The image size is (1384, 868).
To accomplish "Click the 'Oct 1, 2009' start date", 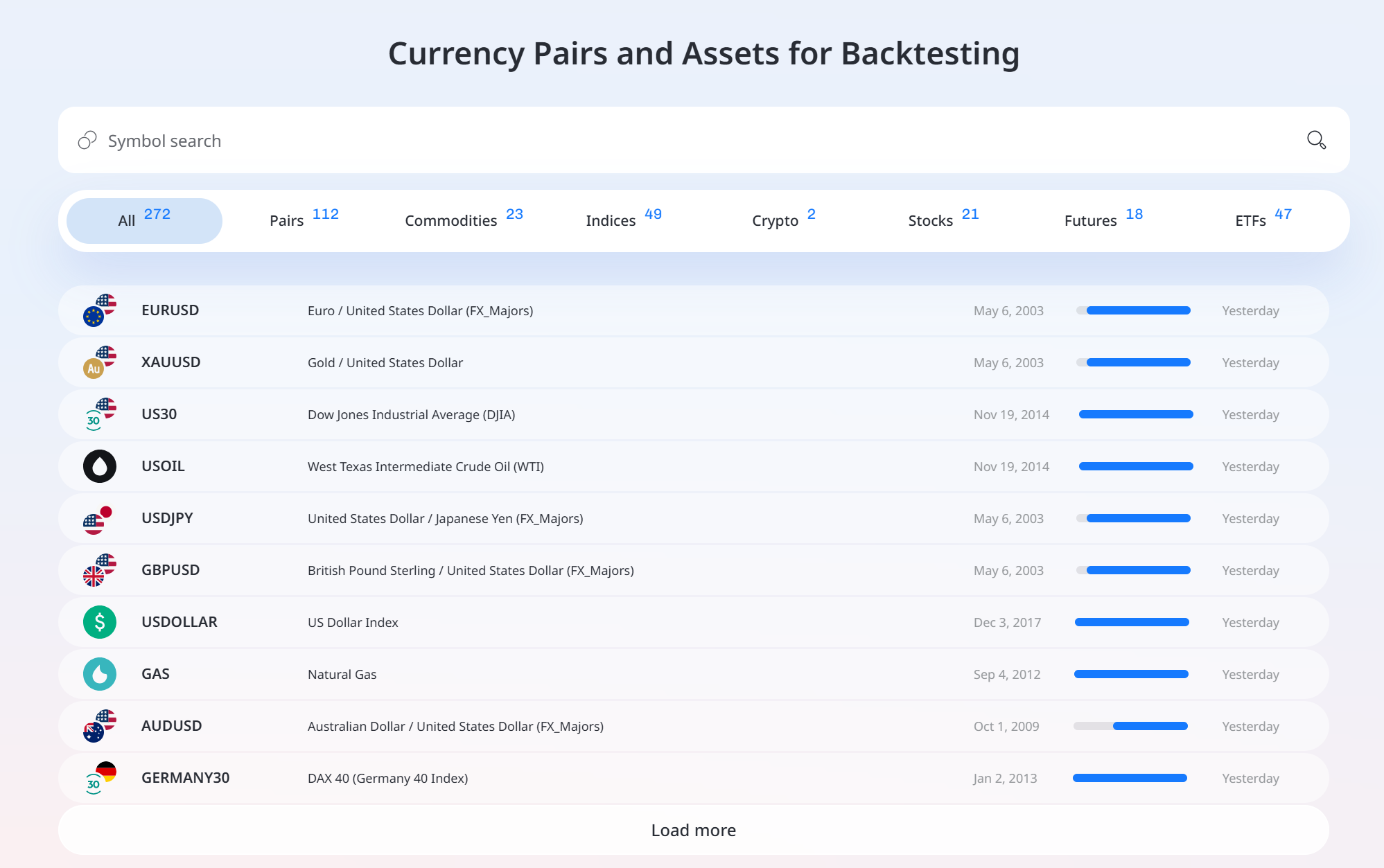I will 1006,726.
